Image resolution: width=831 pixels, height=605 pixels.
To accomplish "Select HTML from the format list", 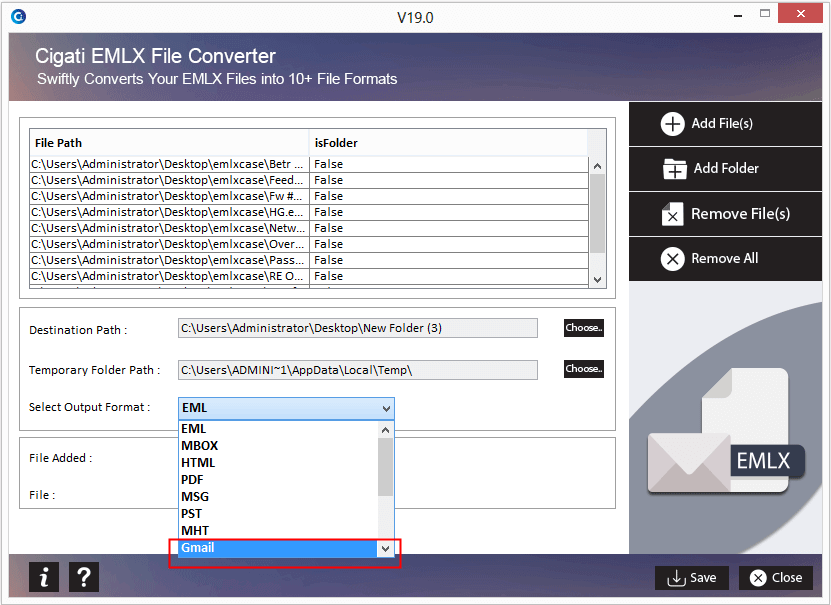I will point(278,462).
